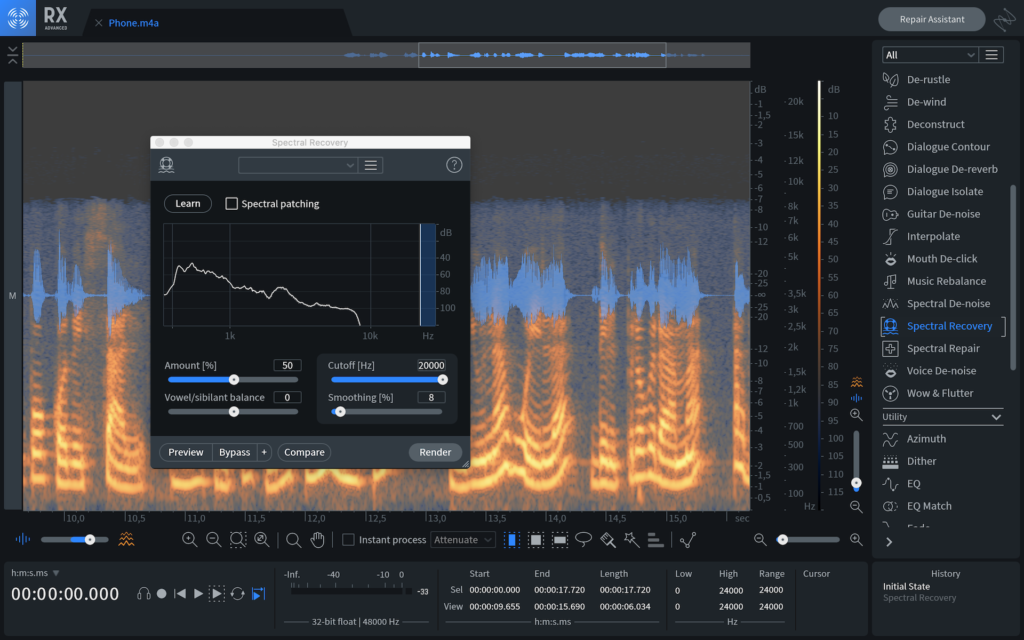Open the Spectral Recovery help icon
The width and height of the screenshot is (1024, 640).
tap(454, 165)
